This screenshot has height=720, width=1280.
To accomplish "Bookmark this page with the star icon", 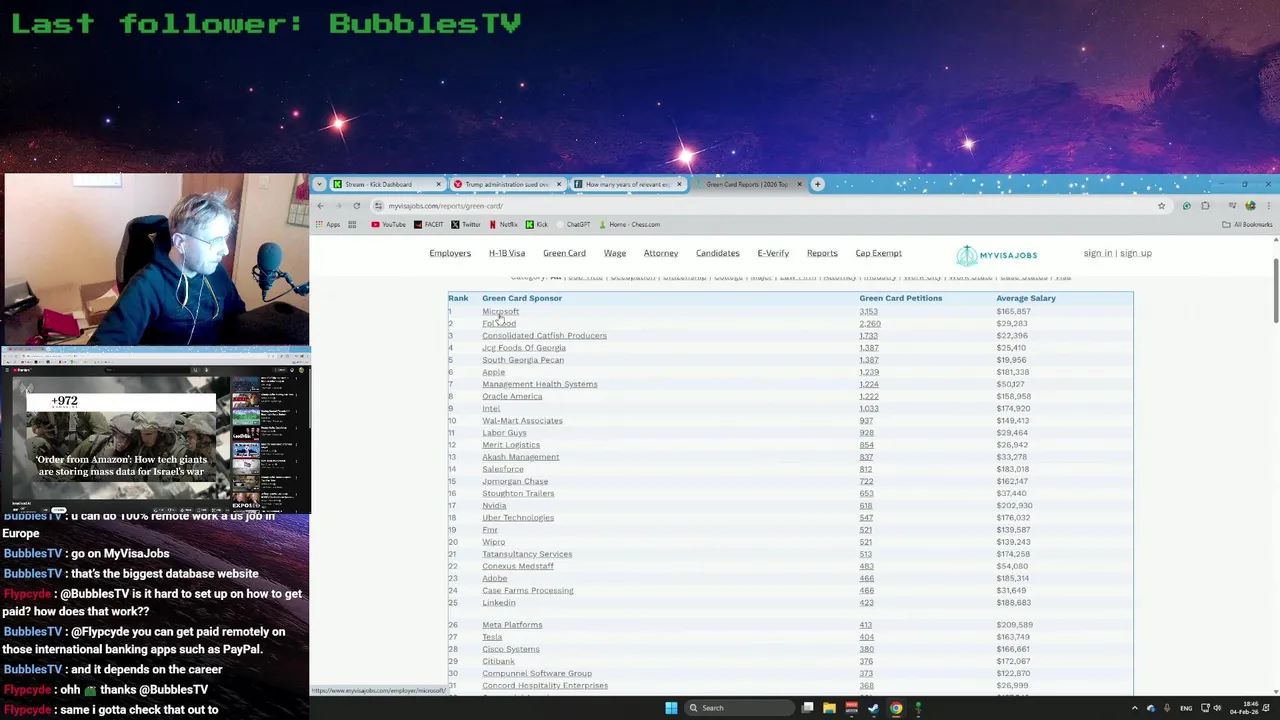I will pyautogui.click(x=1161, y=205).
